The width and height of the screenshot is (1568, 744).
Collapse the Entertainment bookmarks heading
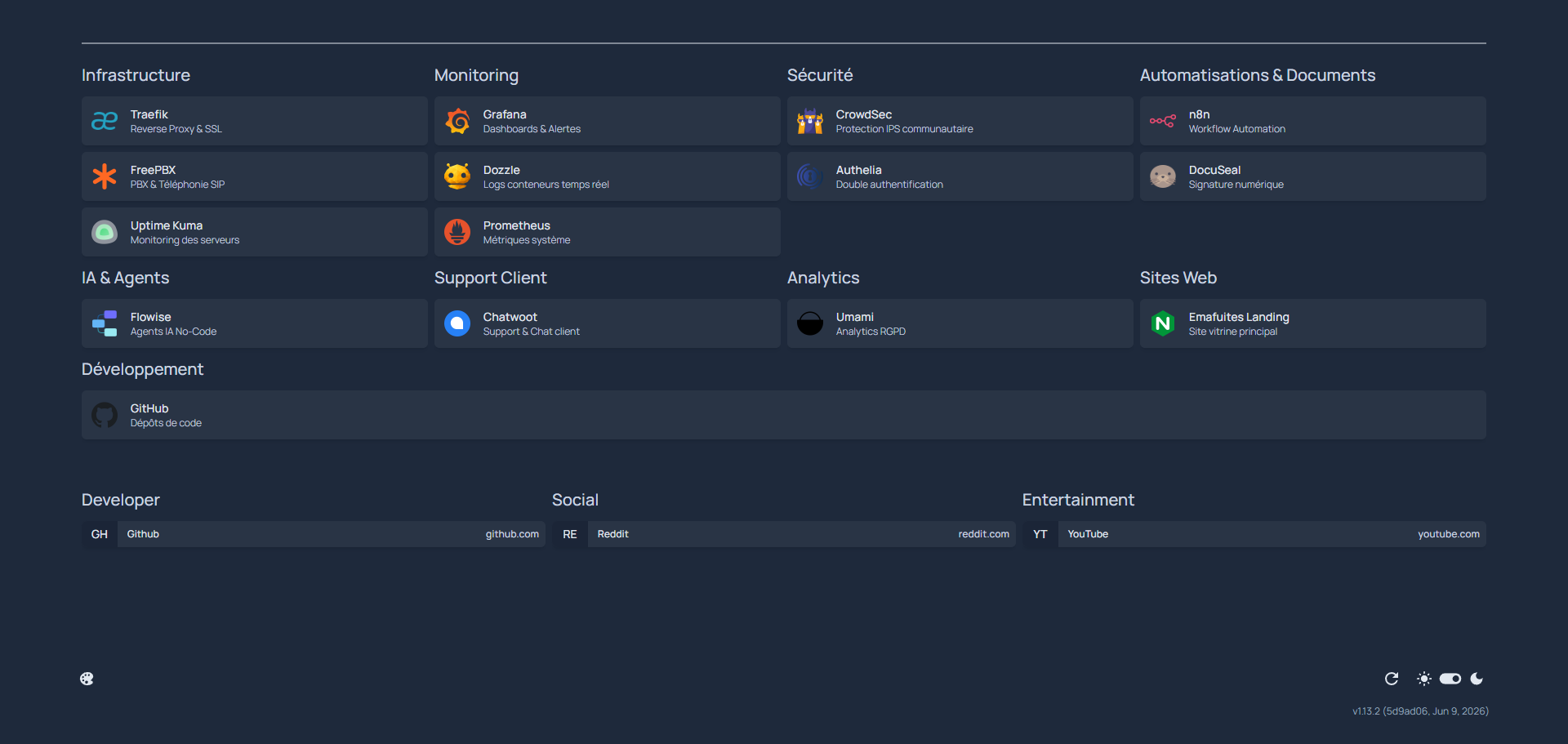[1078, 500]
